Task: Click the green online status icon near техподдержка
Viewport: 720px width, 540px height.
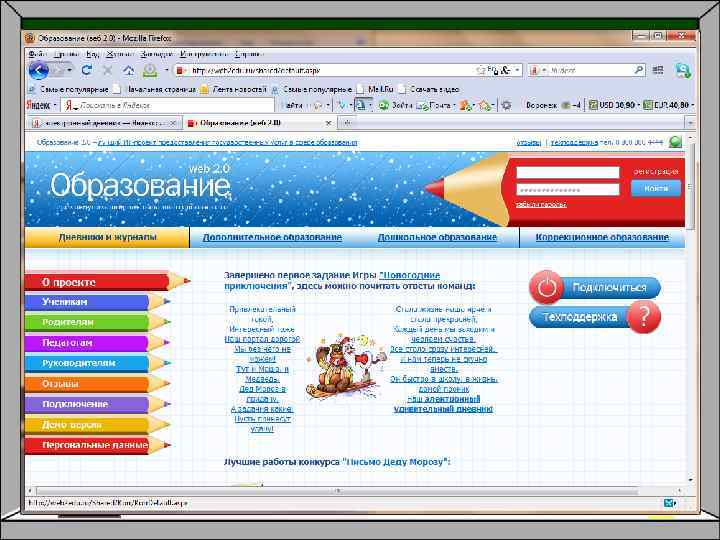Action: pos(675,142)
